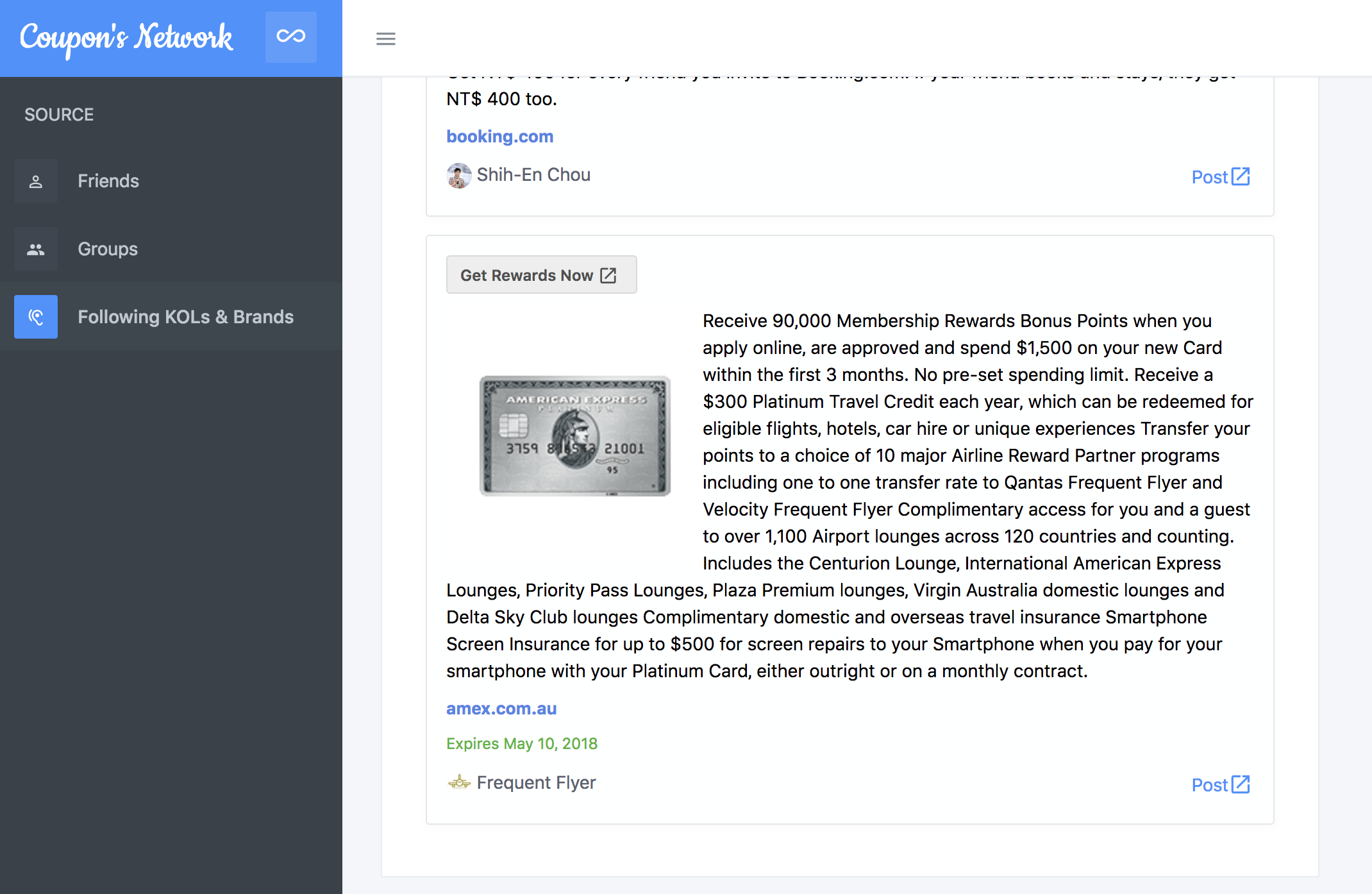Click the Following KOLs ear icon
The height and width of the screenshot is (894, 1372).
tap(36, 317)
